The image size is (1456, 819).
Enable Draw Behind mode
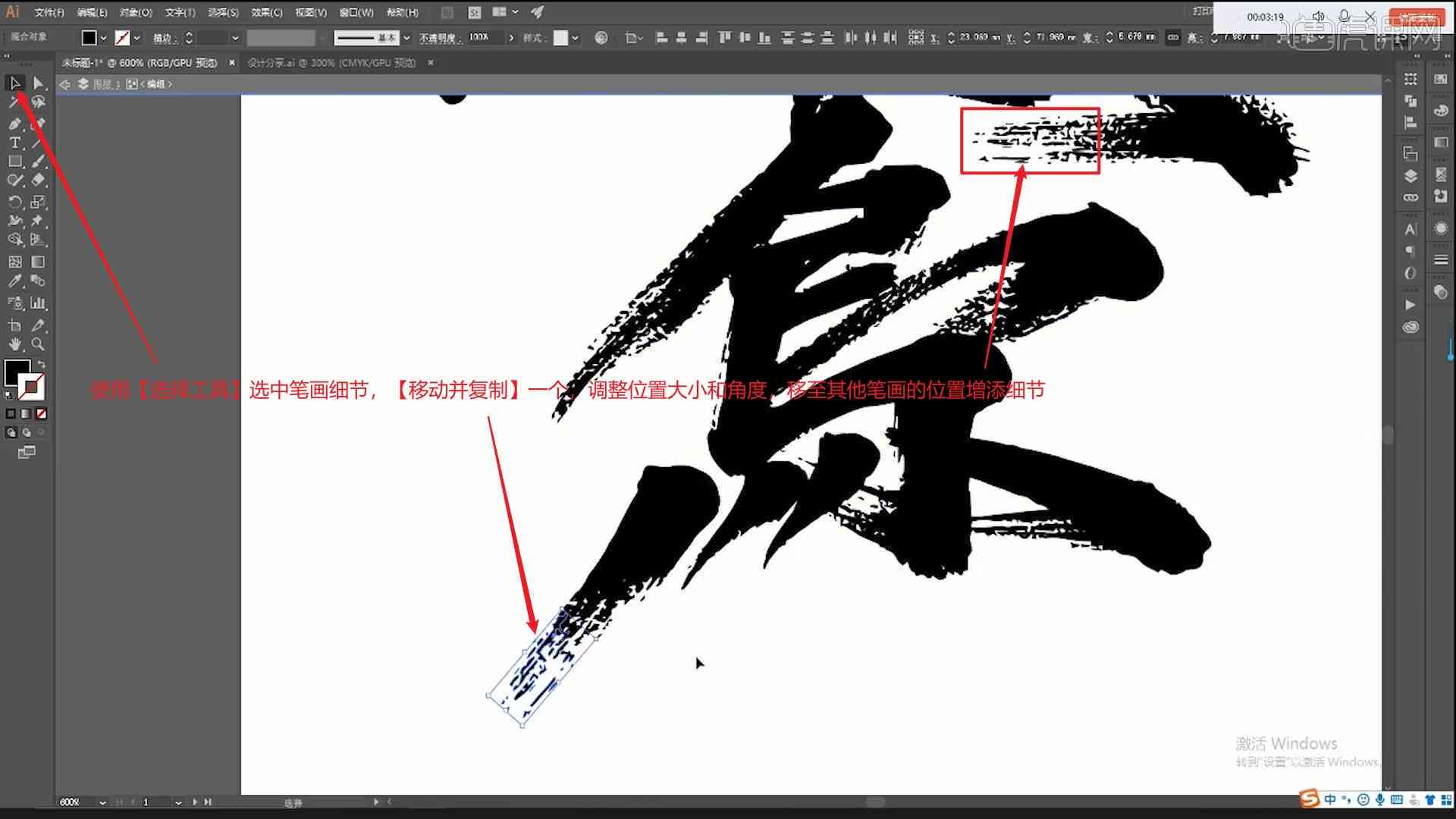26,433
